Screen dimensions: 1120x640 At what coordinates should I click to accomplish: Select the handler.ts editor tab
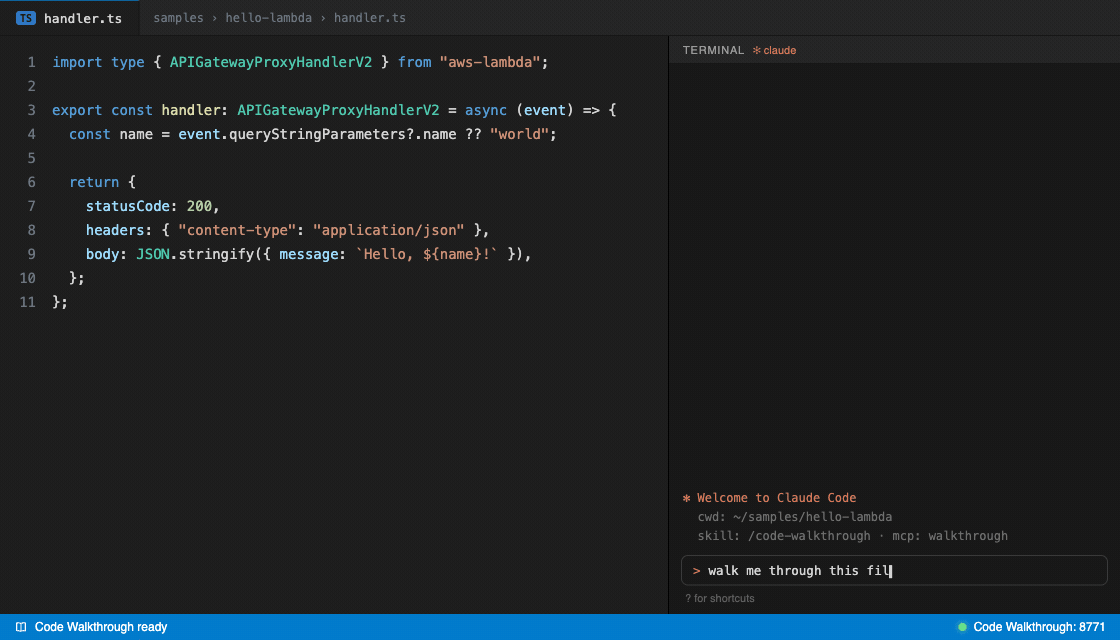[70, 18]
